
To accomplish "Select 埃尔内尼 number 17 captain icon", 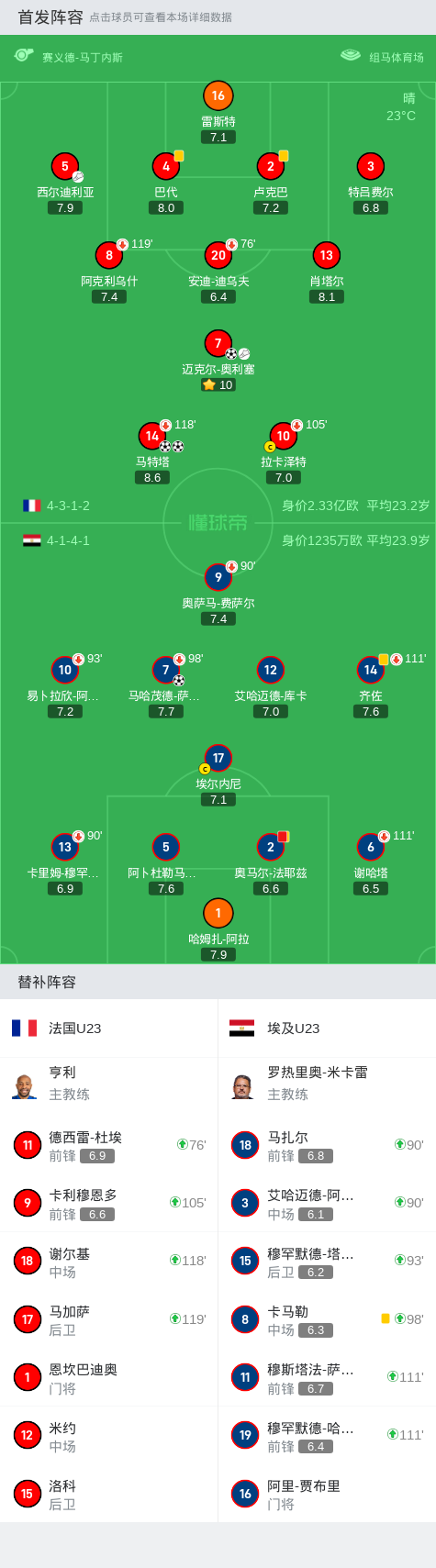I will point(218,758).
